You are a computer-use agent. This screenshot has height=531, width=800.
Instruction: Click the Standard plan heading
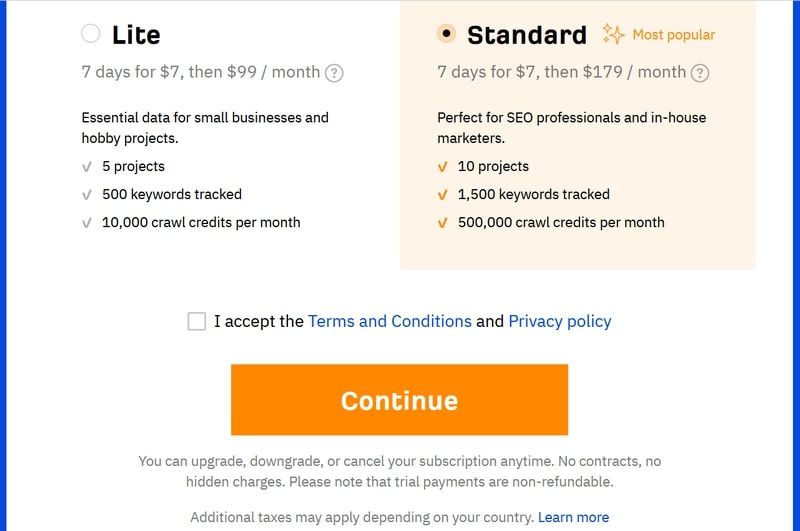(527, 35)
